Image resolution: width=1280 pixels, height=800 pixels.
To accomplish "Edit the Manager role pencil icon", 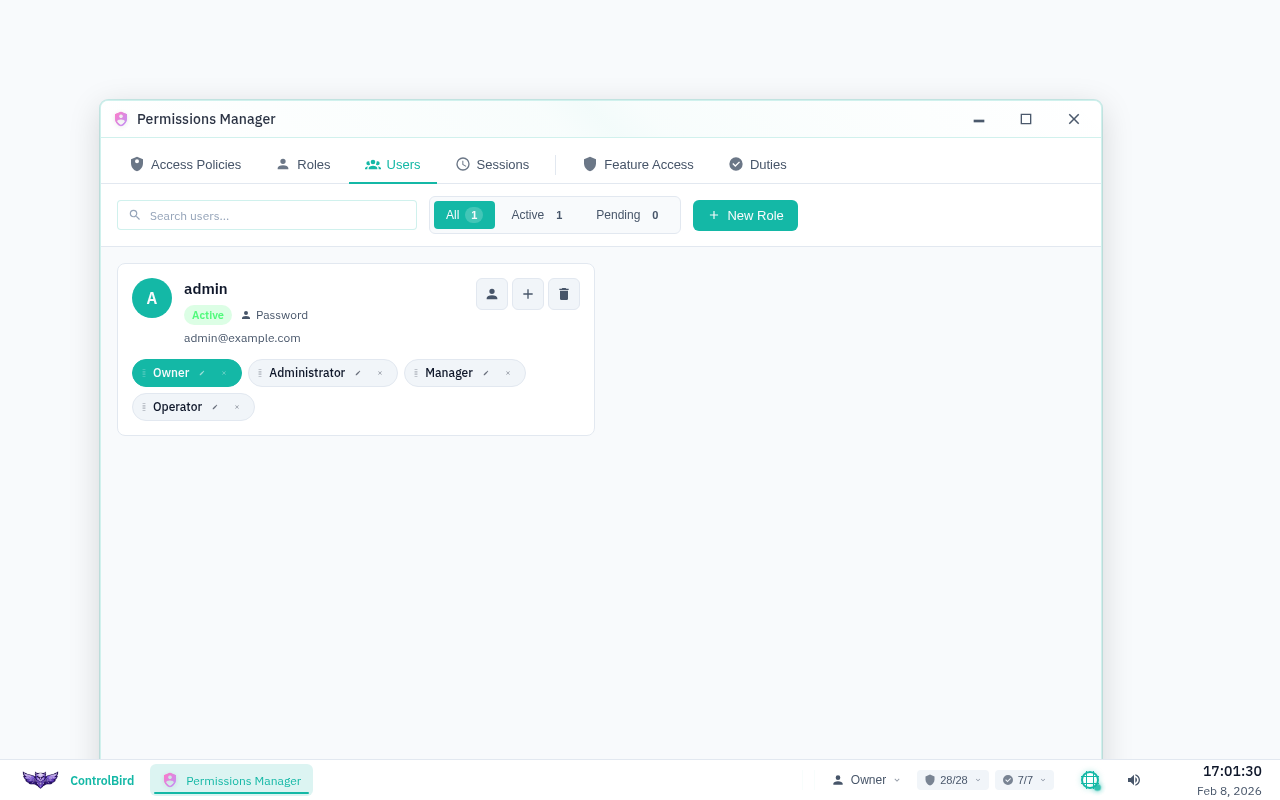I will pos(486,373).
